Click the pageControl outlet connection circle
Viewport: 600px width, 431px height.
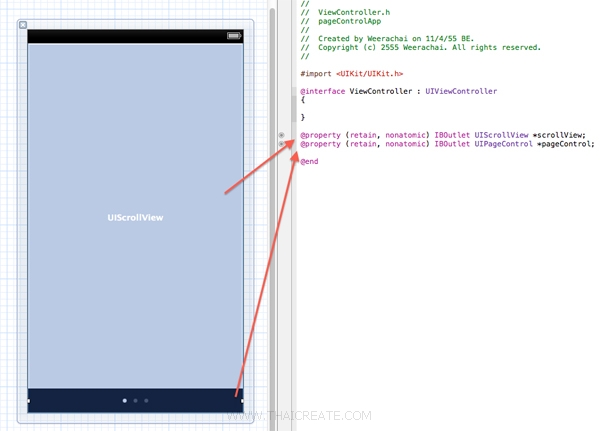pos(281,144)
